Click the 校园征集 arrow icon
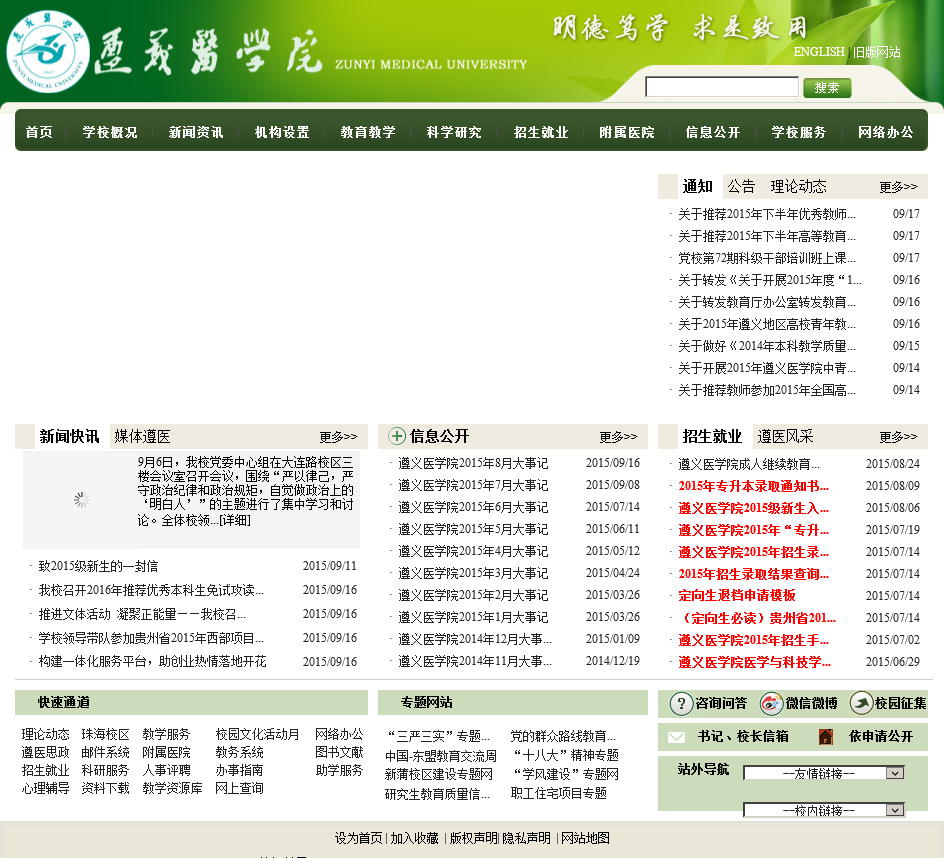Viewport: 944px width, 858px height. [862, 703]
